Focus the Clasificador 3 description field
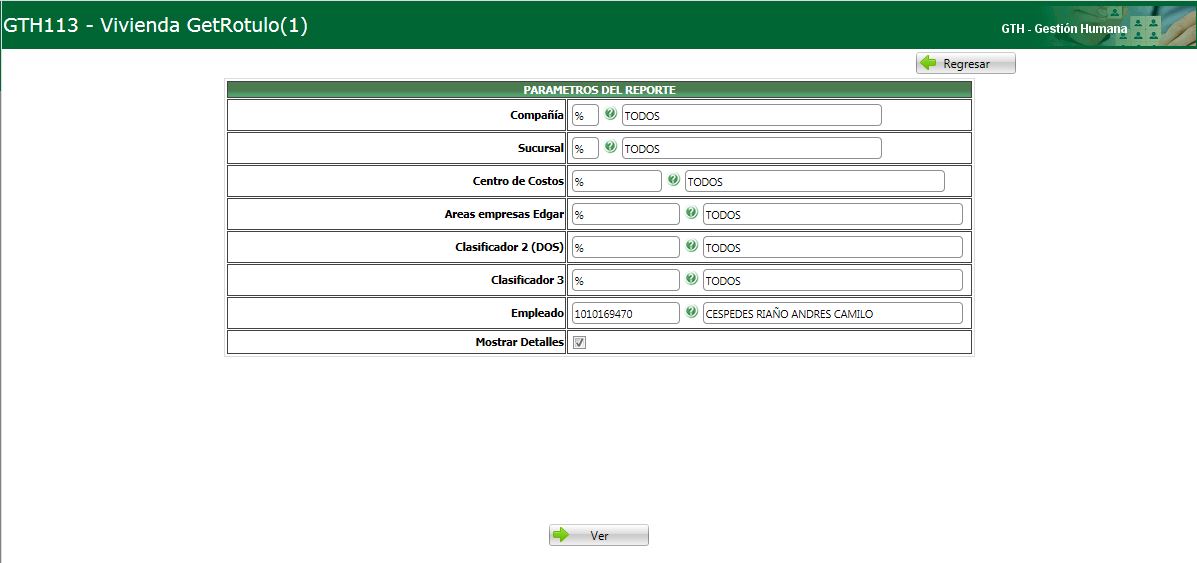 (833, 280)
